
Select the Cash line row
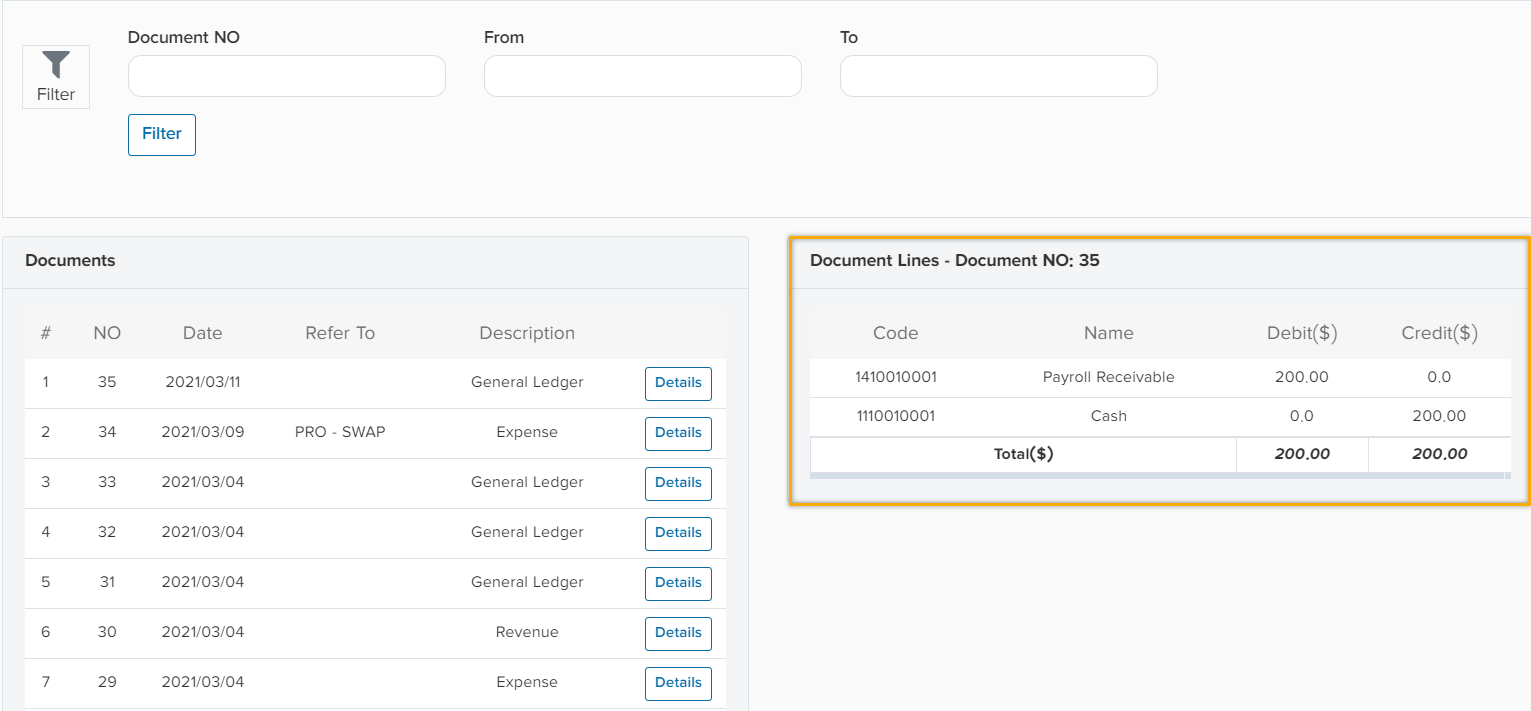1108,416
